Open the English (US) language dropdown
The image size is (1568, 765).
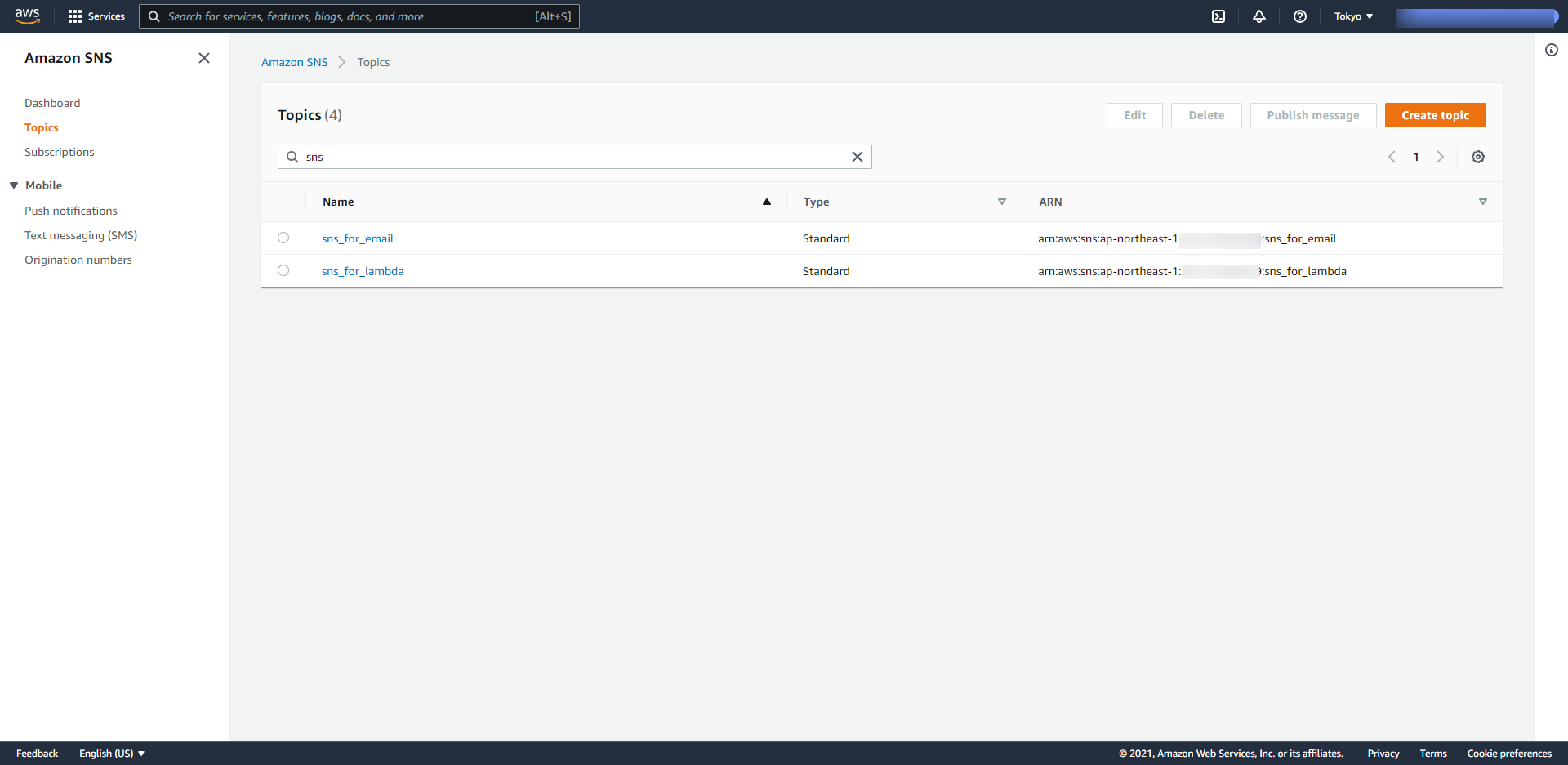(111, 753)
